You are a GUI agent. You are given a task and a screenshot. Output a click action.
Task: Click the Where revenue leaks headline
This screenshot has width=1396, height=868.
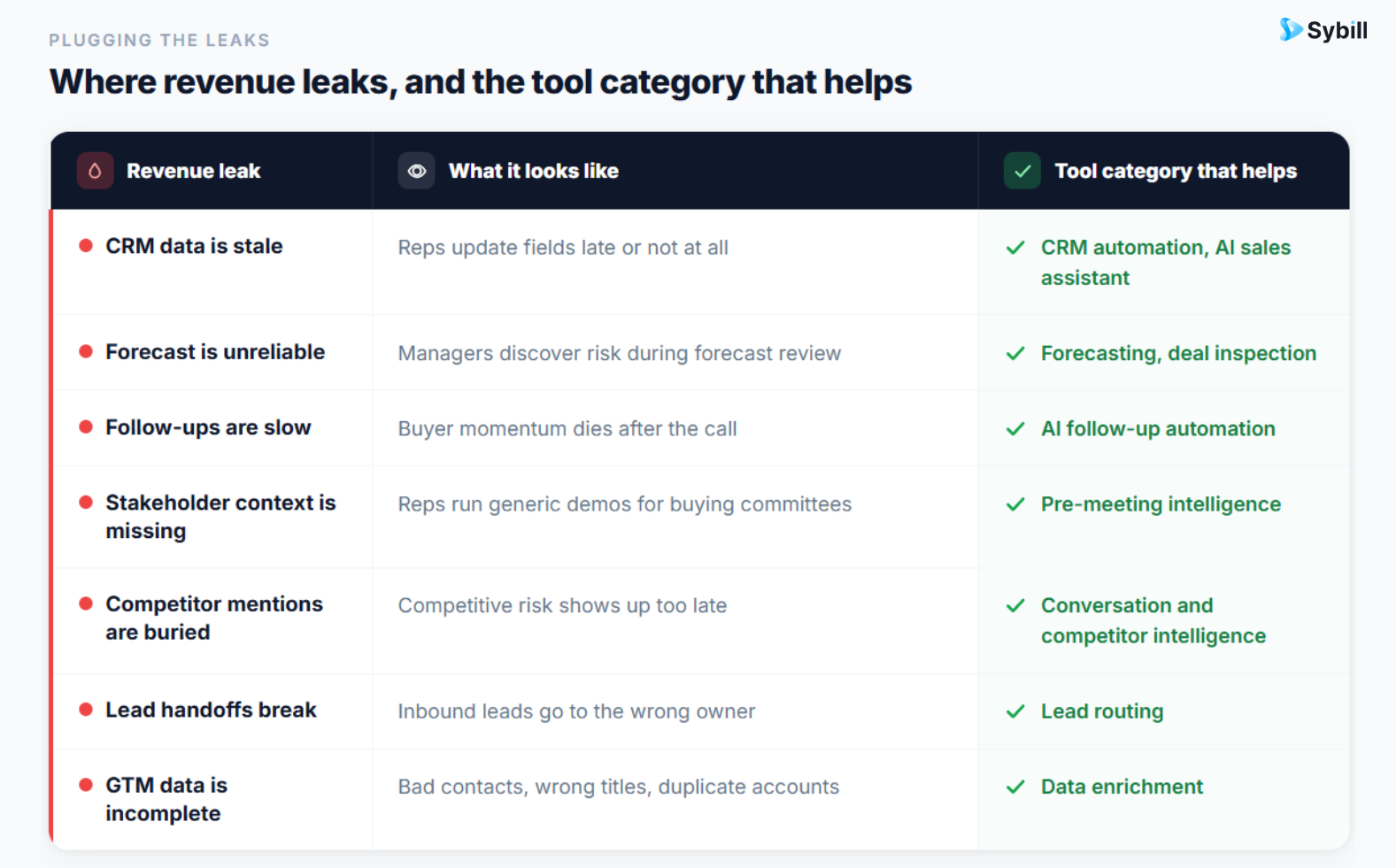pyautogui.click(x=481, y=82)
